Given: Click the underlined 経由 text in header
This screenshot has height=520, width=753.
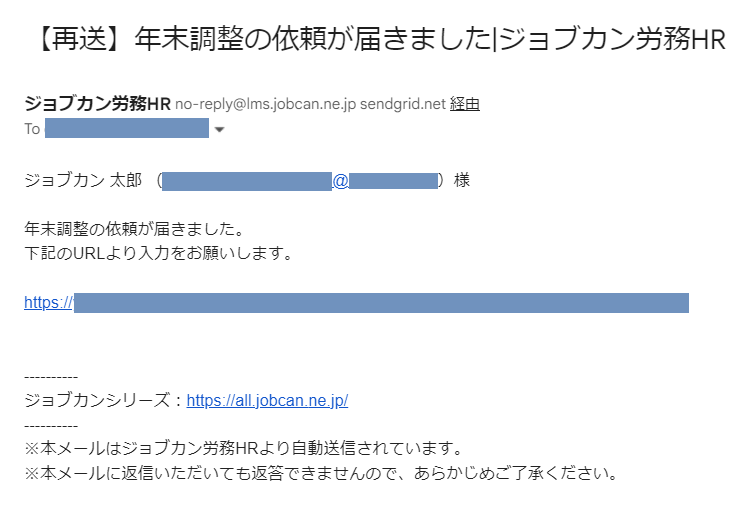Looking at the screenshot, I should click(x=464, y=104).
